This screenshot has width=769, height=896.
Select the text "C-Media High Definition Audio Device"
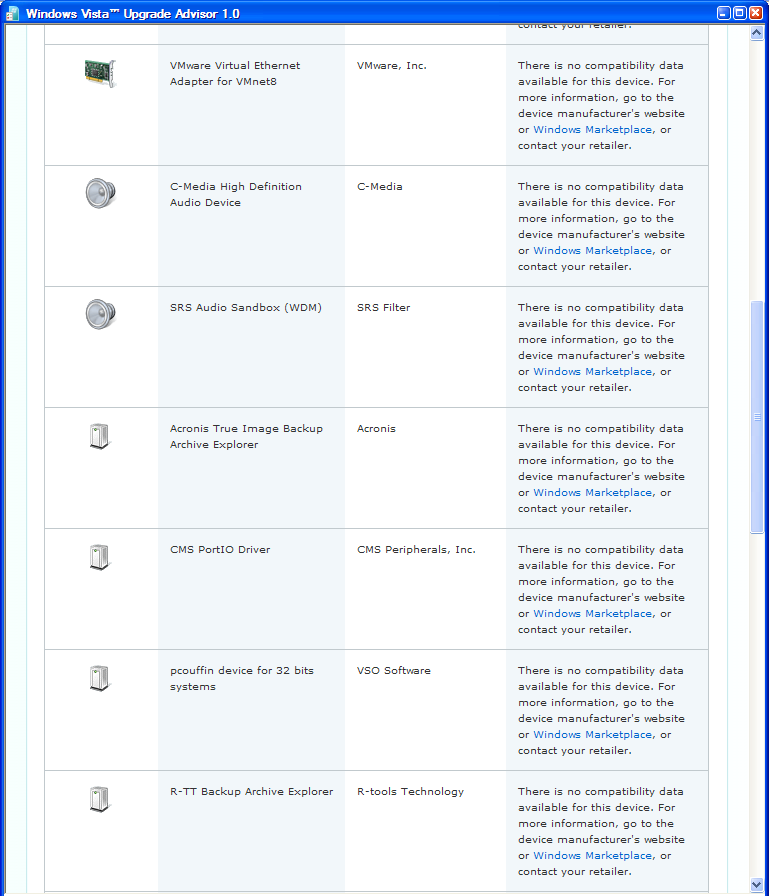click(235, 195)
